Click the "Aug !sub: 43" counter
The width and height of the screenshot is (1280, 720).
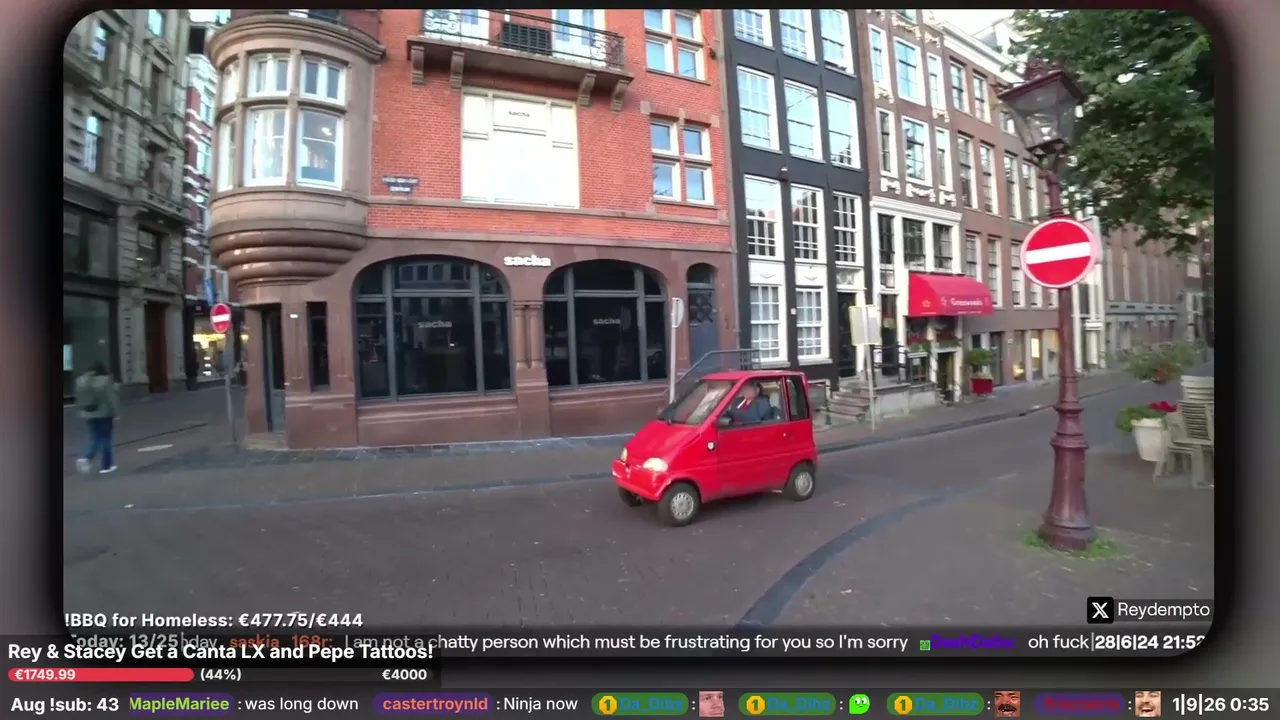point(65,704)
